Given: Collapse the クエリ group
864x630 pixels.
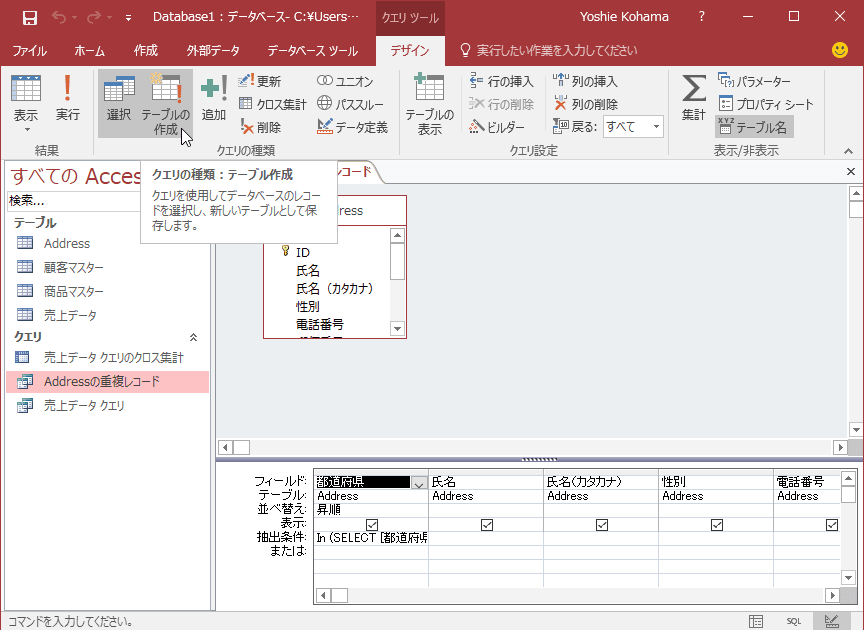Looking at the screenshot, I should (193, 337).
